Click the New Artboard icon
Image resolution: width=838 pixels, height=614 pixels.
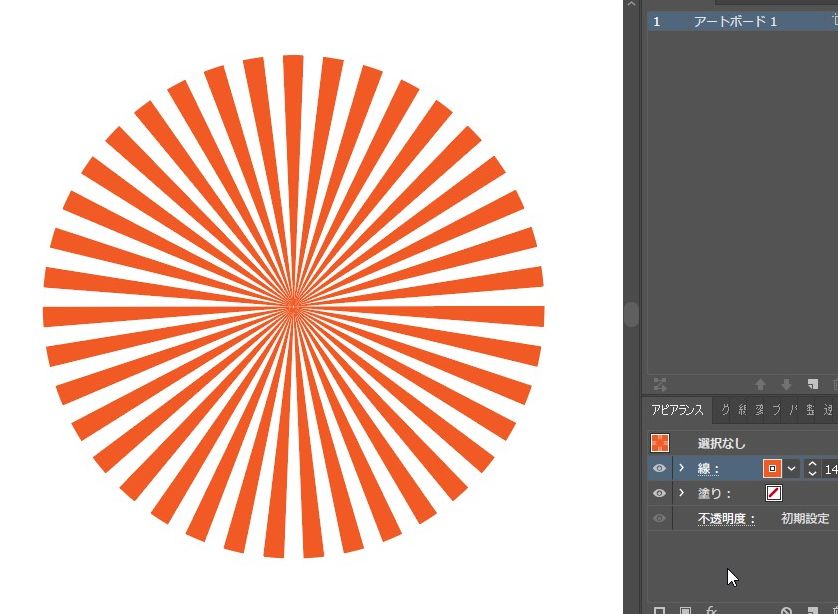pyautogui.click(x=813, y=384)
